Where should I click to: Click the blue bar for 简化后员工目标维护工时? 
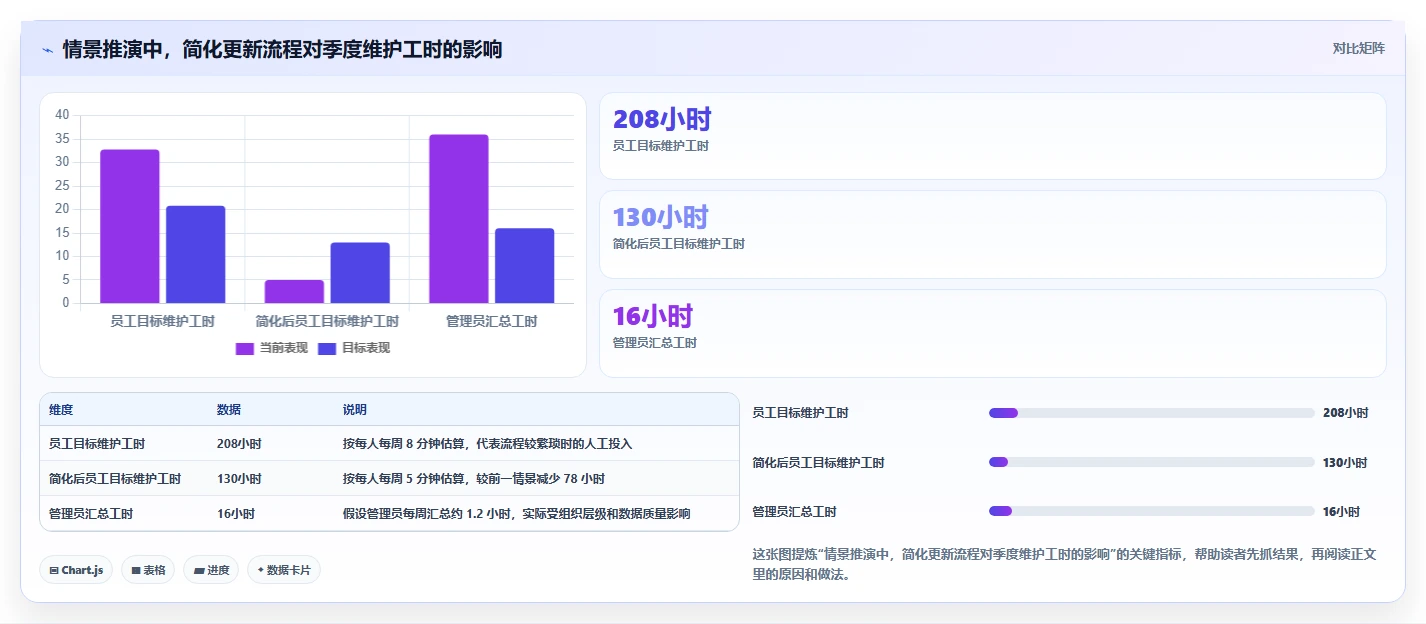coord(360,273)
